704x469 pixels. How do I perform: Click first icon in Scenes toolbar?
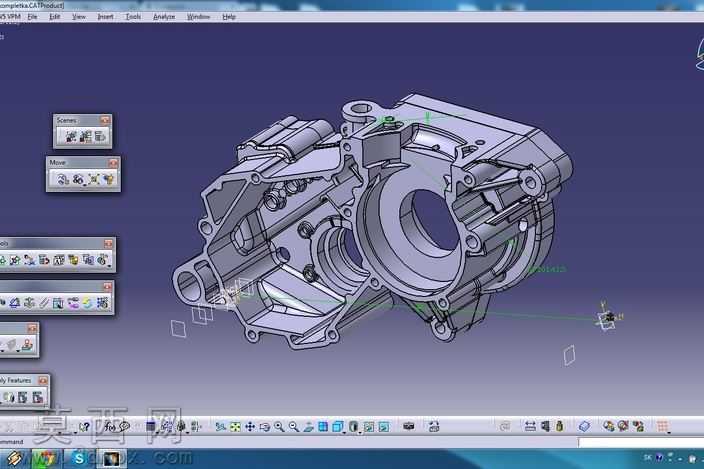click(70, 136)
